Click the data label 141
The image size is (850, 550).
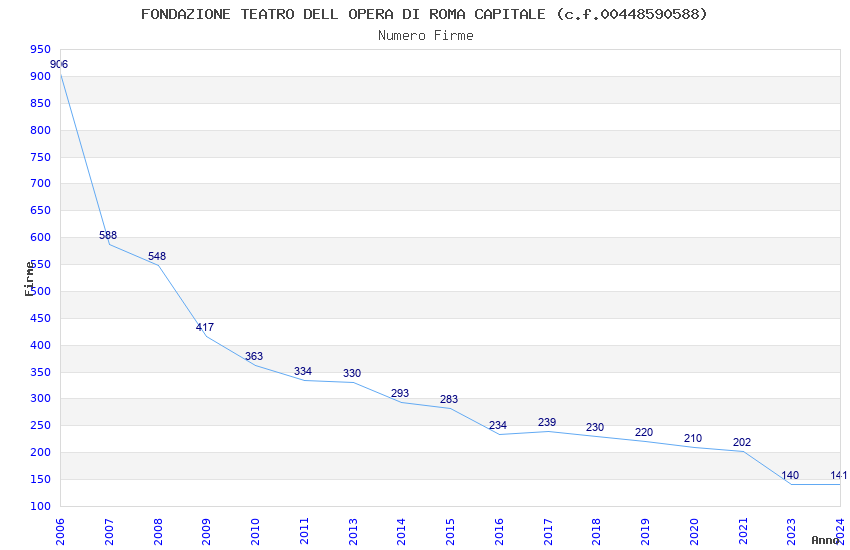pos(839,475)
